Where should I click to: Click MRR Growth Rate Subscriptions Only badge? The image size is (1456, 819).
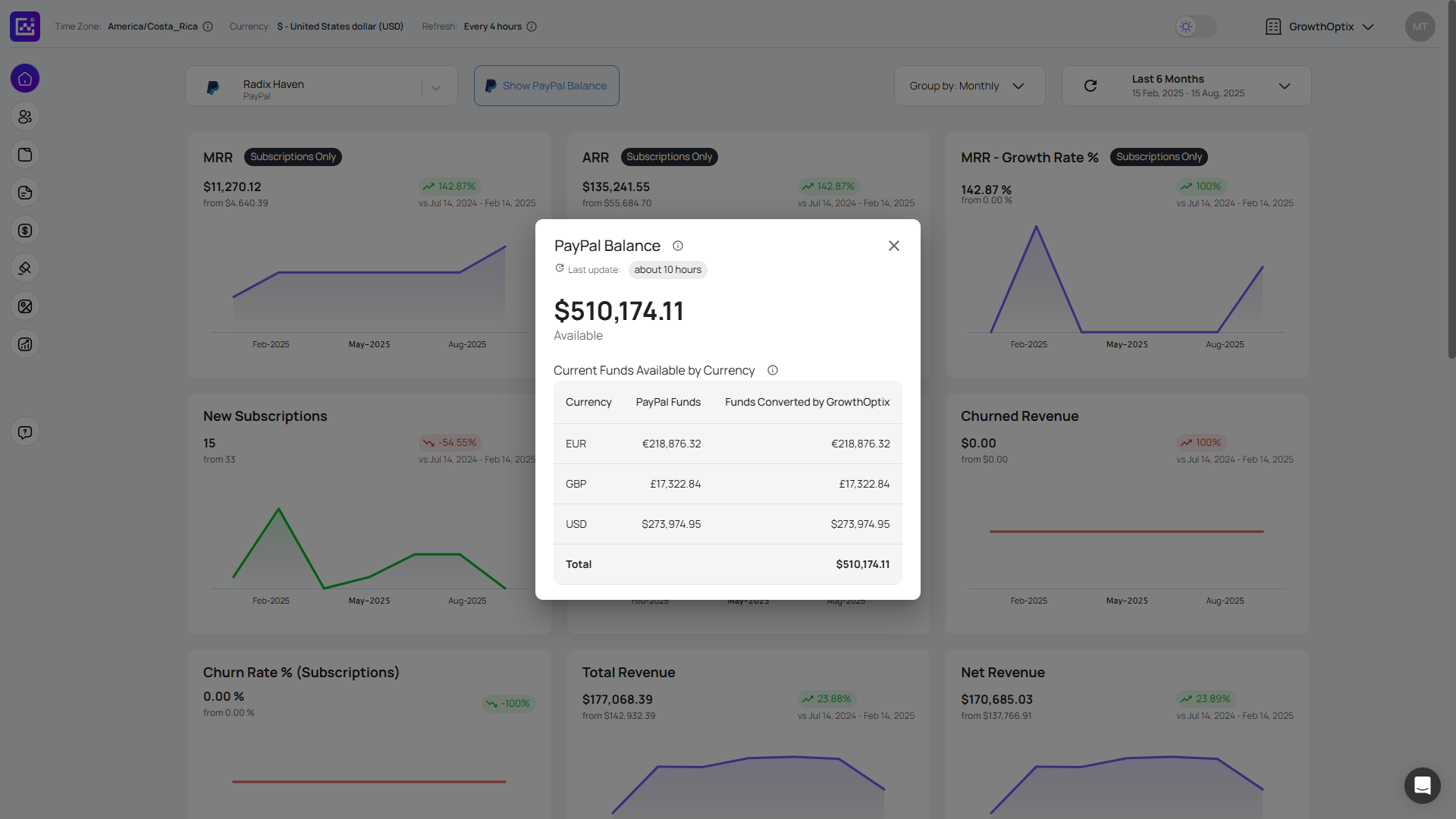pos(1159,157)
